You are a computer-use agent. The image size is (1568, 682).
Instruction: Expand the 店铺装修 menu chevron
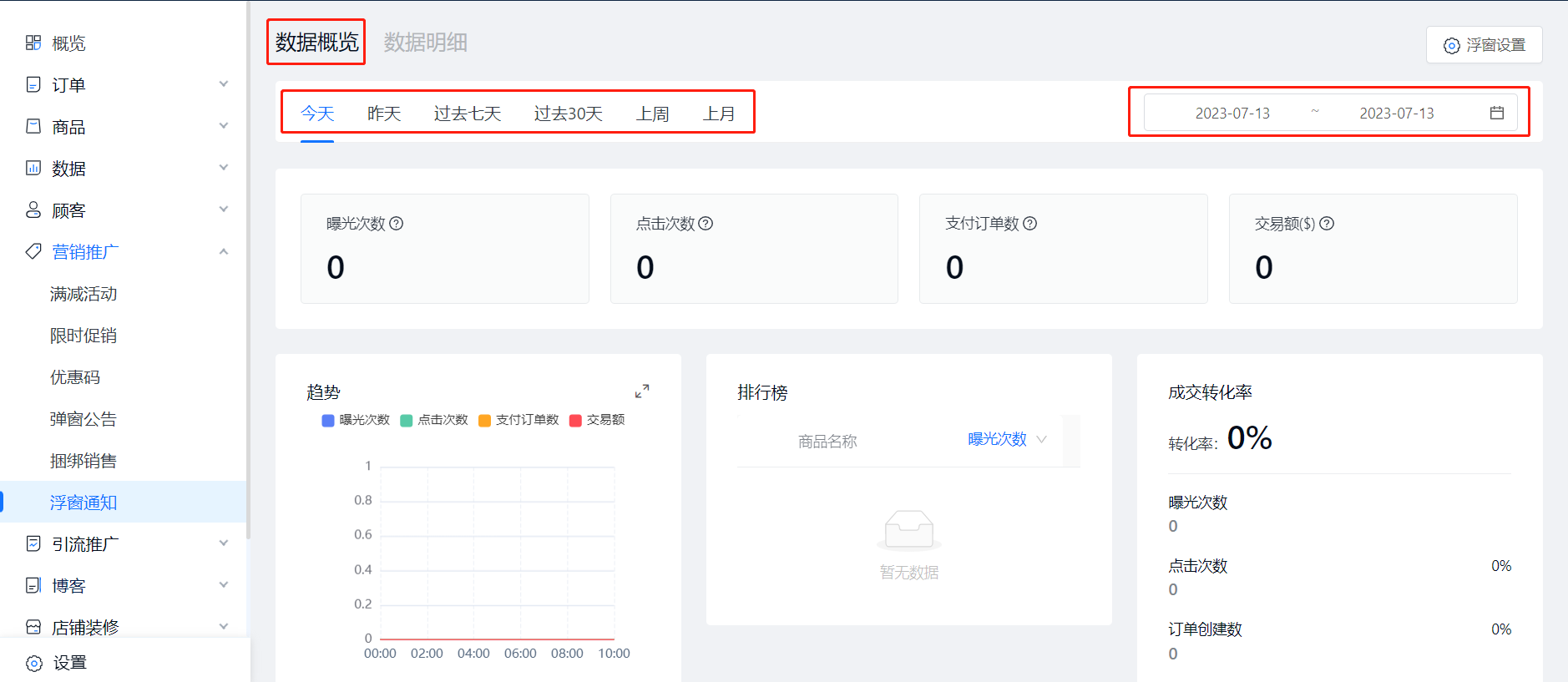tap(224, 627)
